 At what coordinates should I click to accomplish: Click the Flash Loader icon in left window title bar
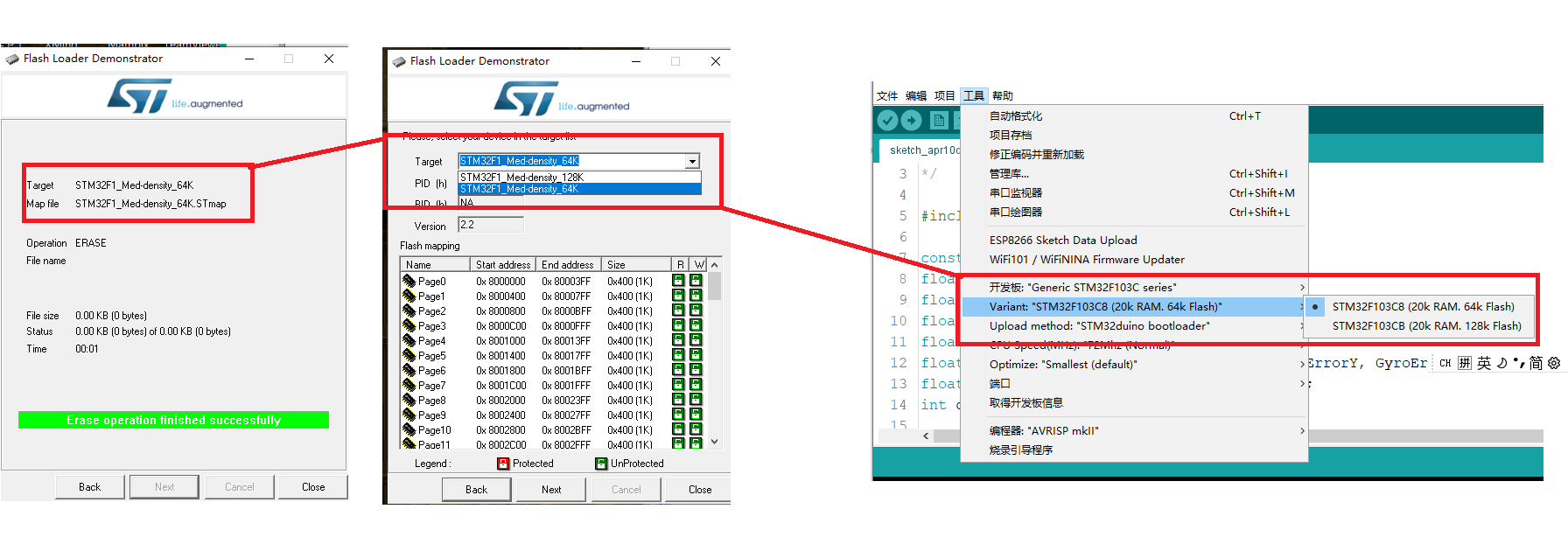12,59
